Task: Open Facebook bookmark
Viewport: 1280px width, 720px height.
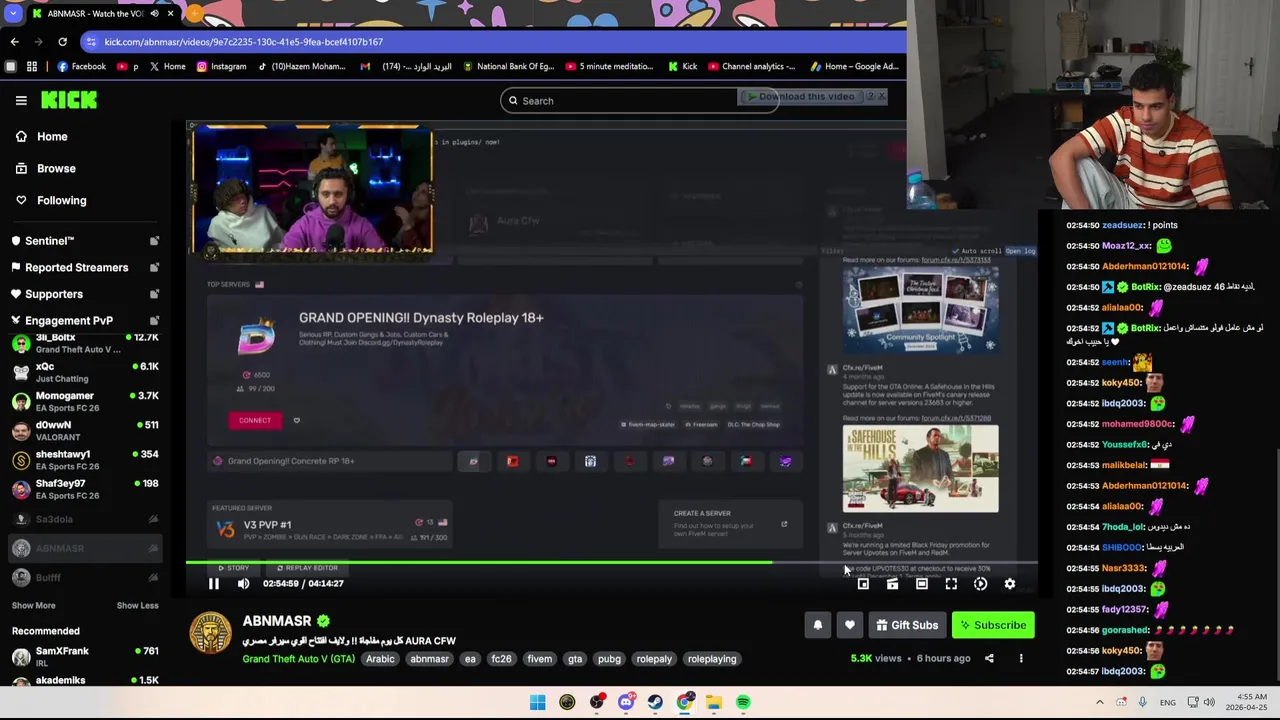Action: pyautogui.click(x=81, y=67)
